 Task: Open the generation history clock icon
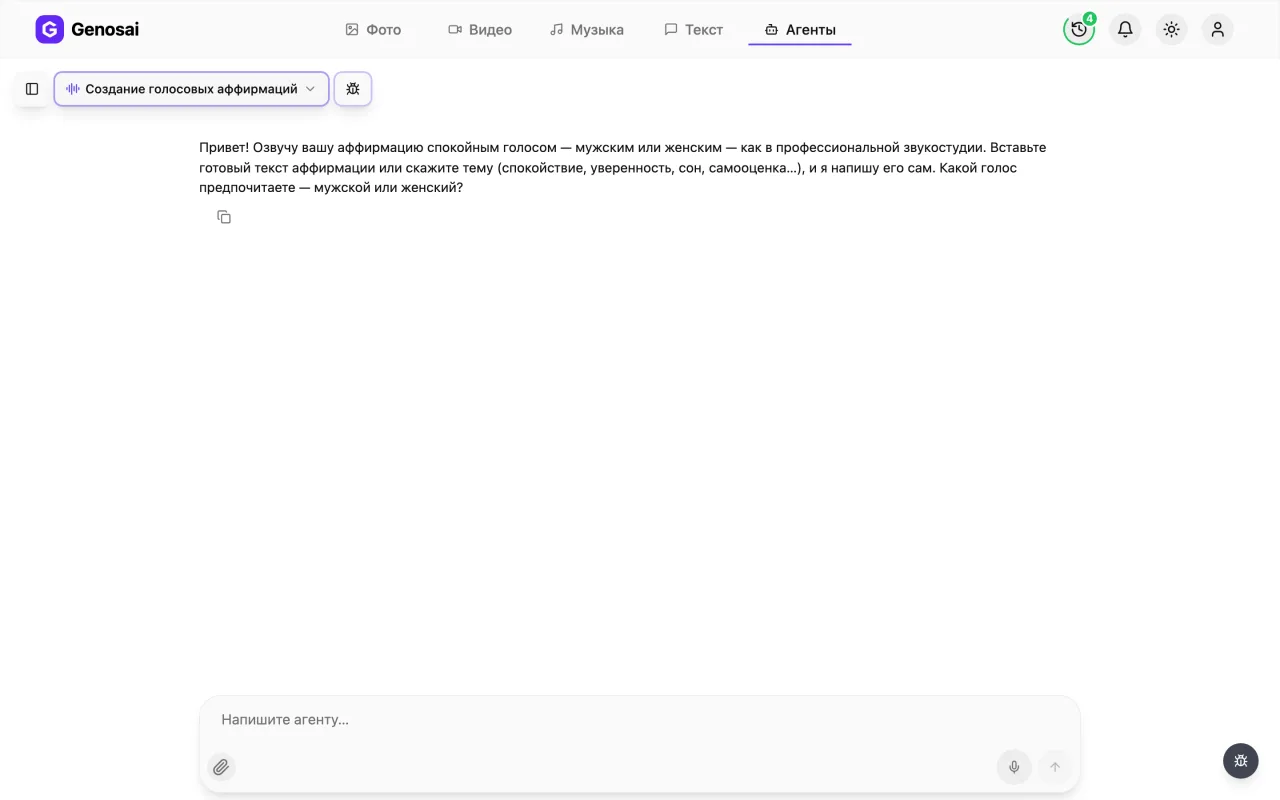click(1079, 29)
